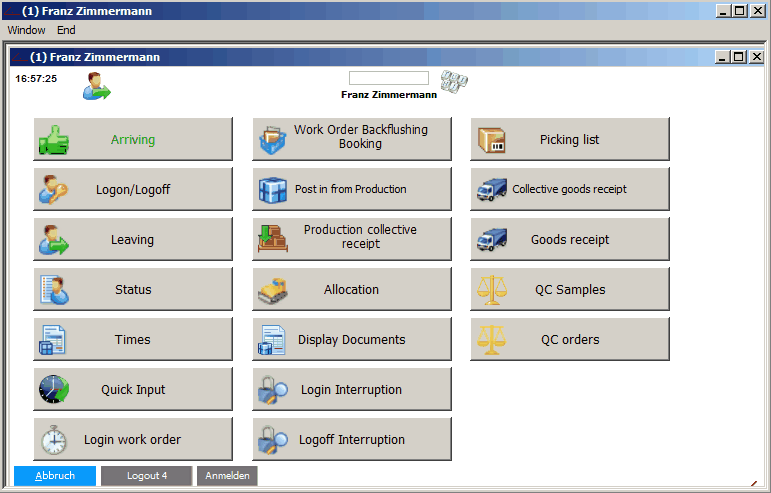Screen dimensions: 771x493
Task: Click the scales icon for QC Samples
Action: pos(492,290)
